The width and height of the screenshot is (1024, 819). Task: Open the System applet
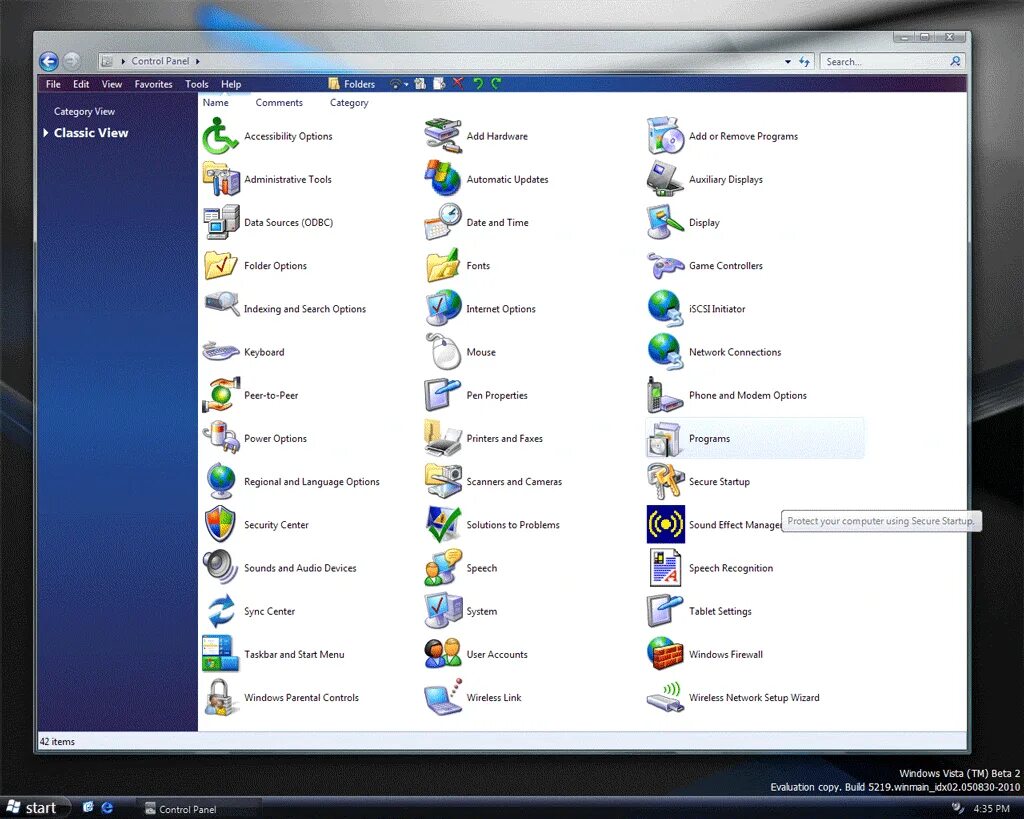click(x=461, y=610)
